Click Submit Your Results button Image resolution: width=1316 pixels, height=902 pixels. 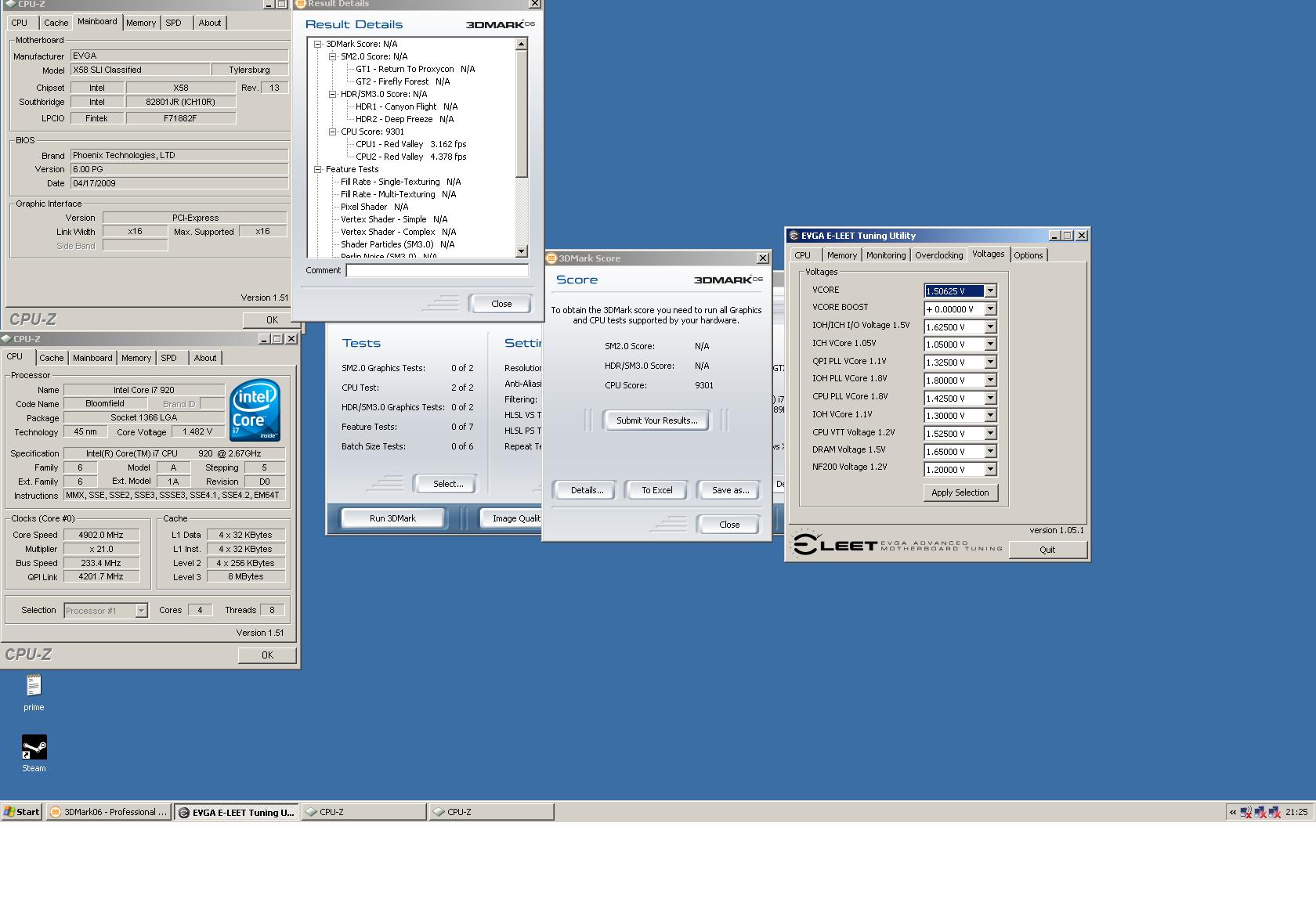656,420
